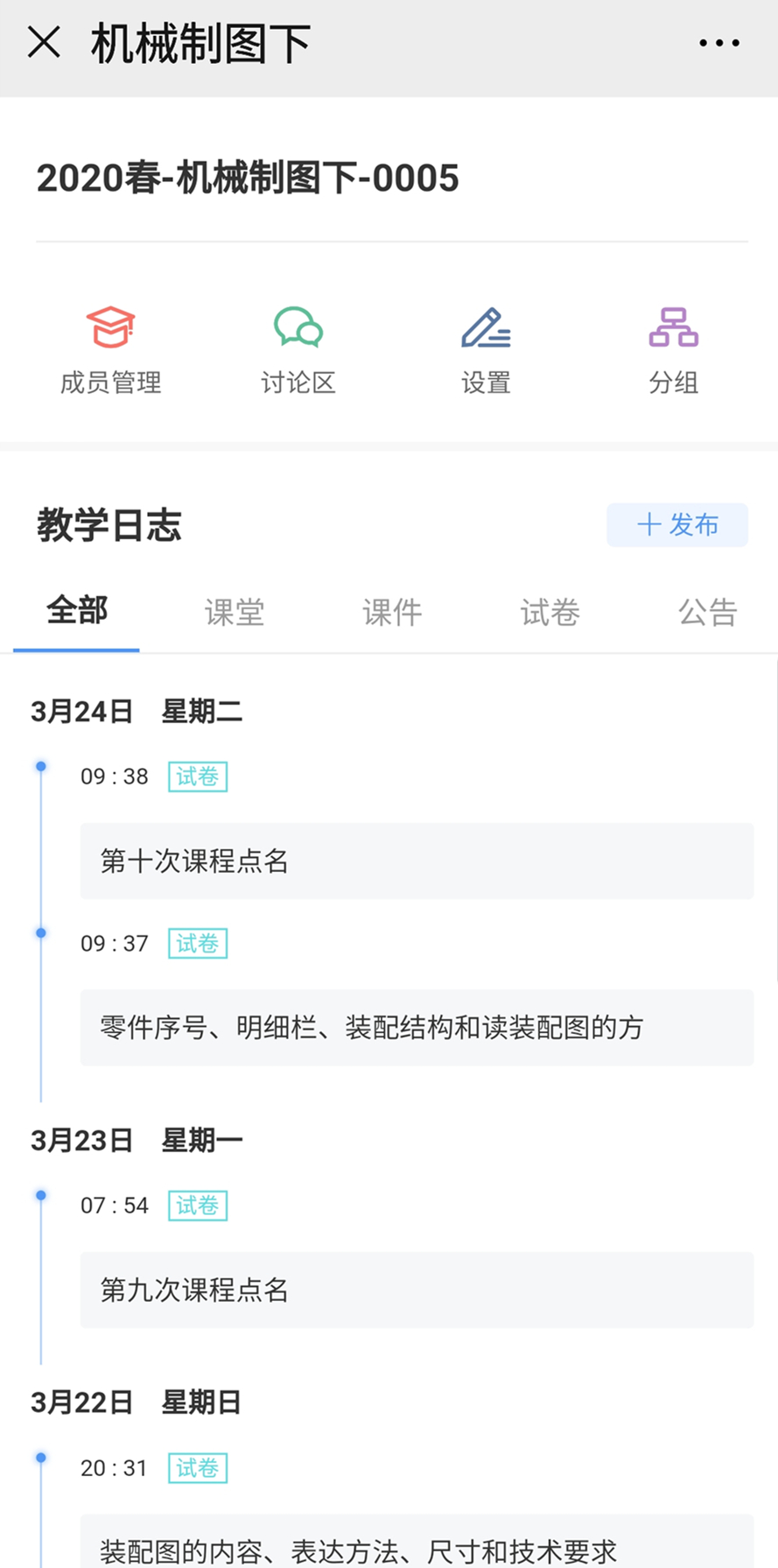The image size is (778, 1568).
Task: Switch to the 课堂 tab
Action: 235,612
